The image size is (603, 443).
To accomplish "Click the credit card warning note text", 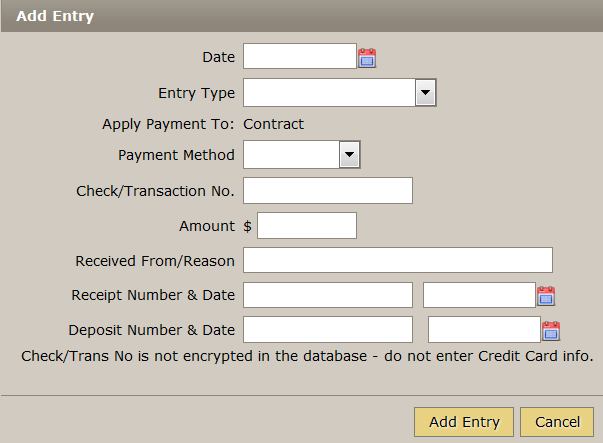I will 307,356.
